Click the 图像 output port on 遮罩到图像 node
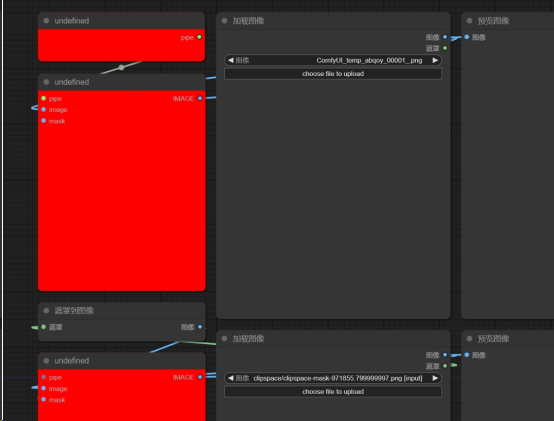 click(x=200, y=327)
